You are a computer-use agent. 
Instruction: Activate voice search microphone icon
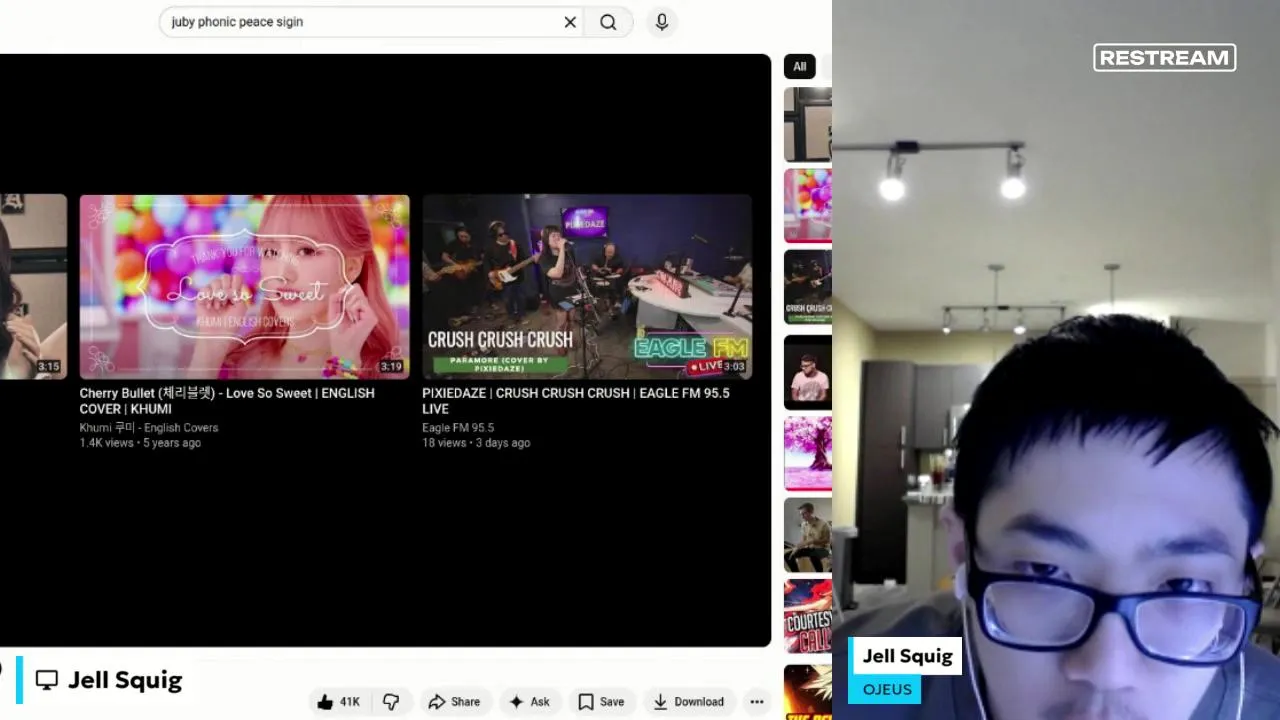[x=662, y=22]
